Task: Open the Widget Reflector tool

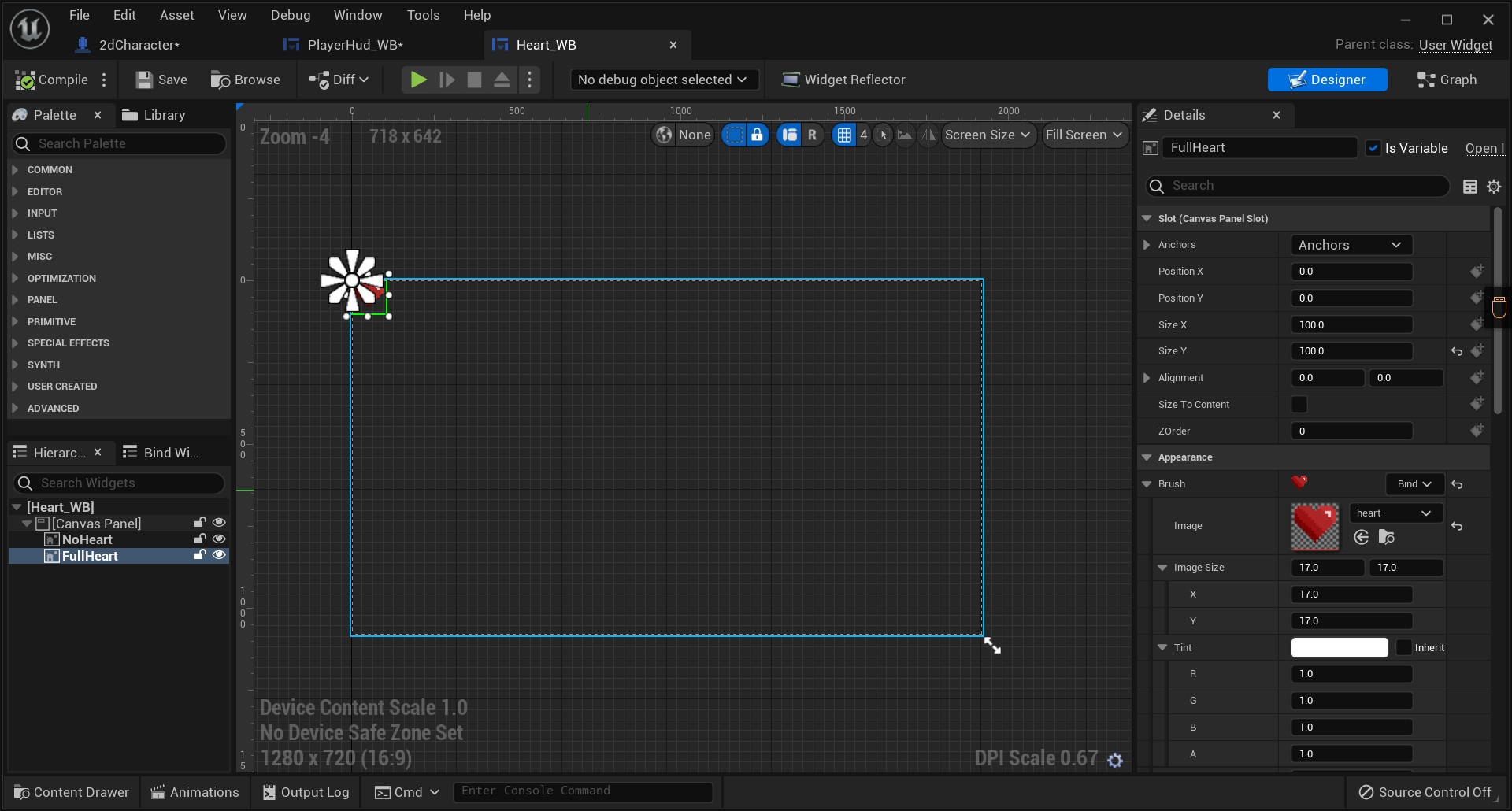Action: (843, 80)
